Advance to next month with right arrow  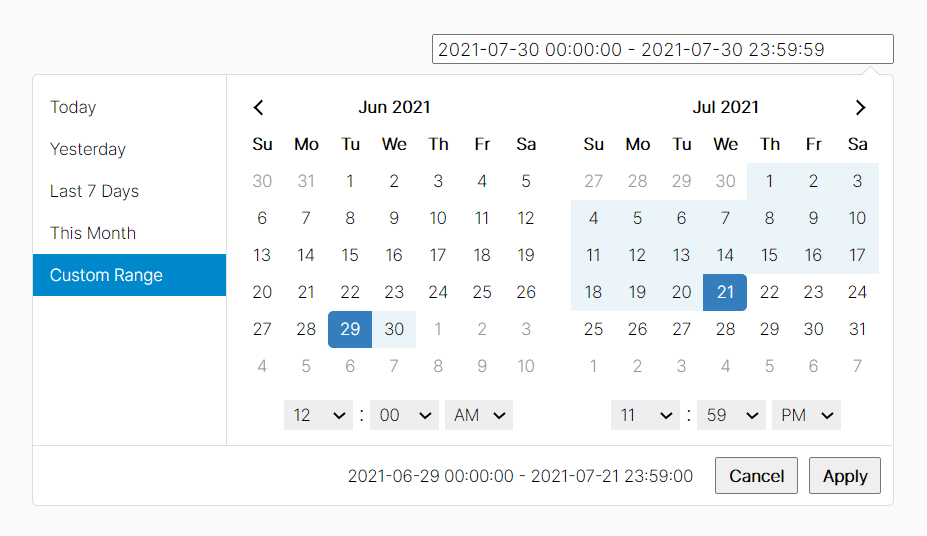point(860,108)
